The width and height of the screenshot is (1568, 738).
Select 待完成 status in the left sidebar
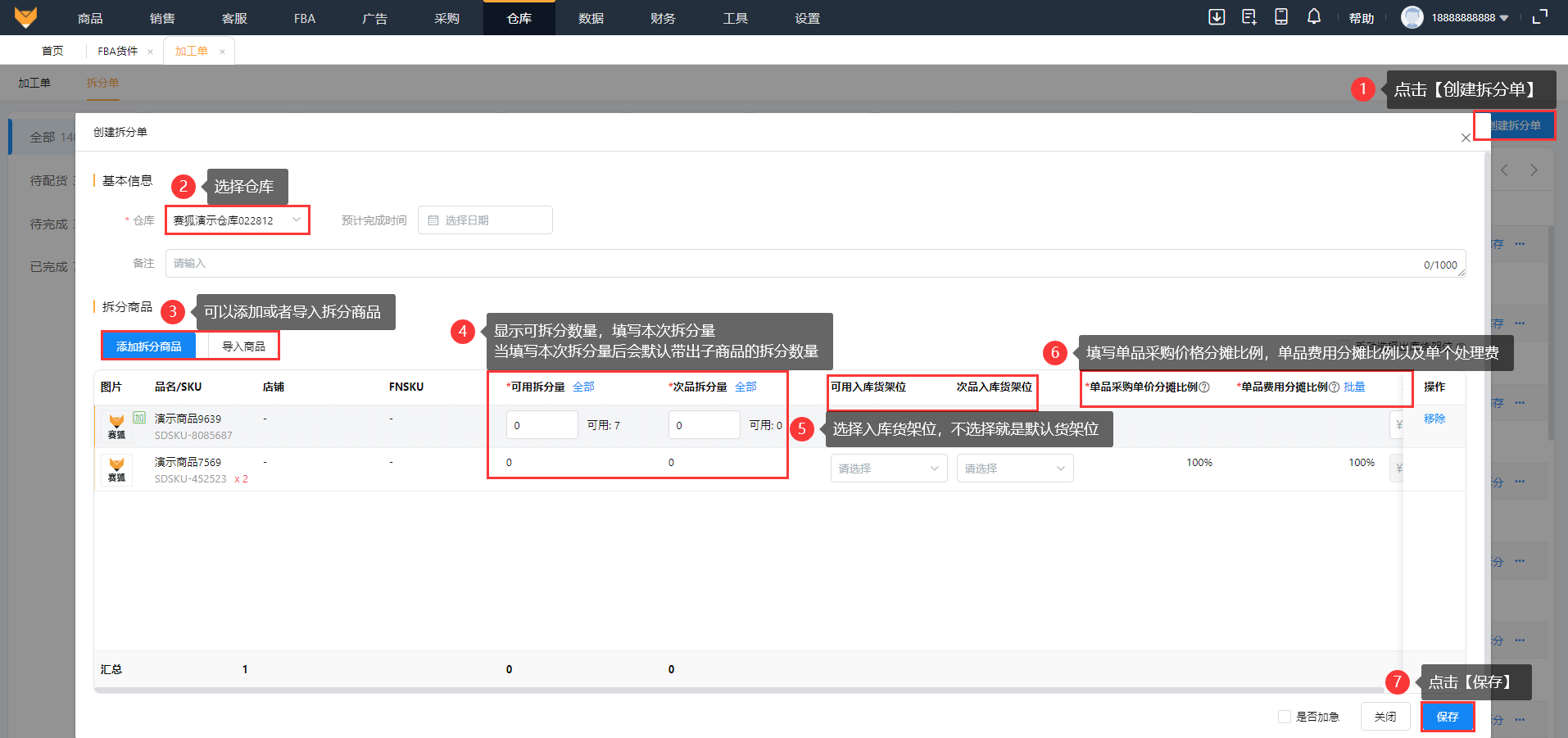tap(49, 224)
